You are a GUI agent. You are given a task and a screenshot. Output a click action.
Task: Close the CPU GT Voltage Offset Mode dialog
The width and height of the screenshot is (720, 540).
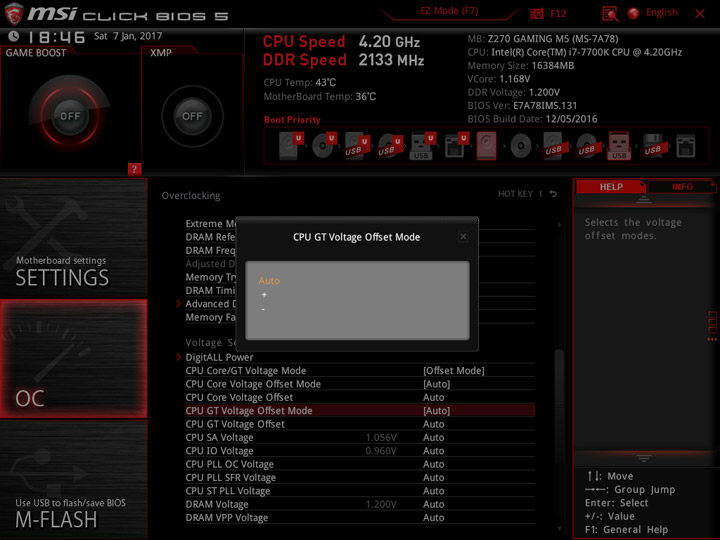click(x=463, y=236)
